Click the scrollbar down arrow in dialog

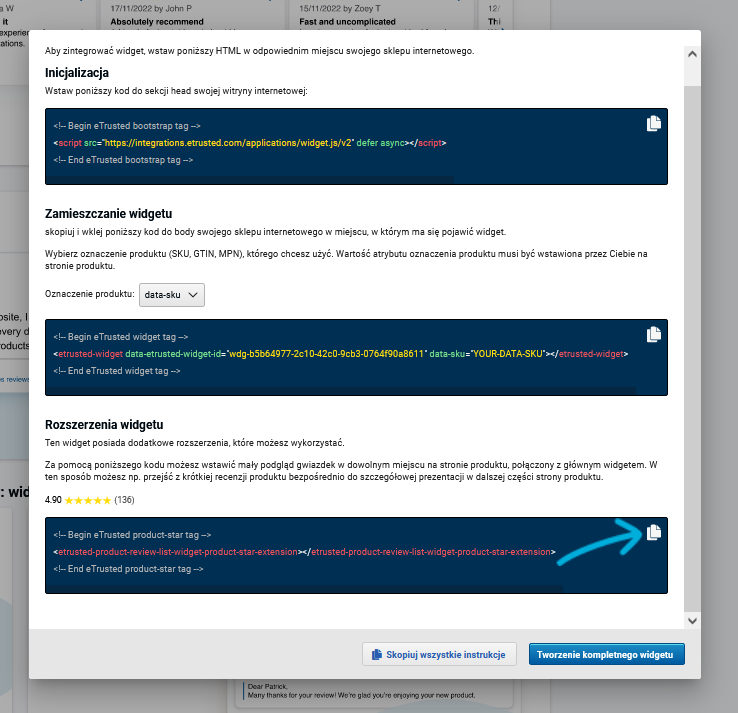click(692, 621)
